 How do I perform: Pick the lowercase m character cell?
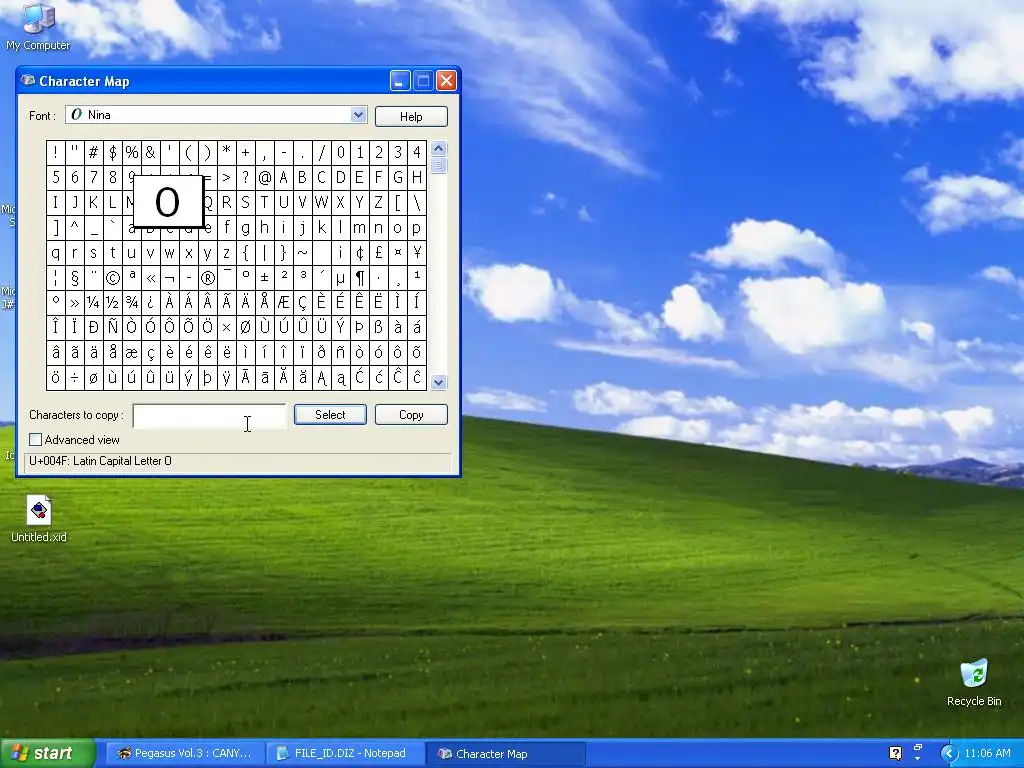coord(359,228)
